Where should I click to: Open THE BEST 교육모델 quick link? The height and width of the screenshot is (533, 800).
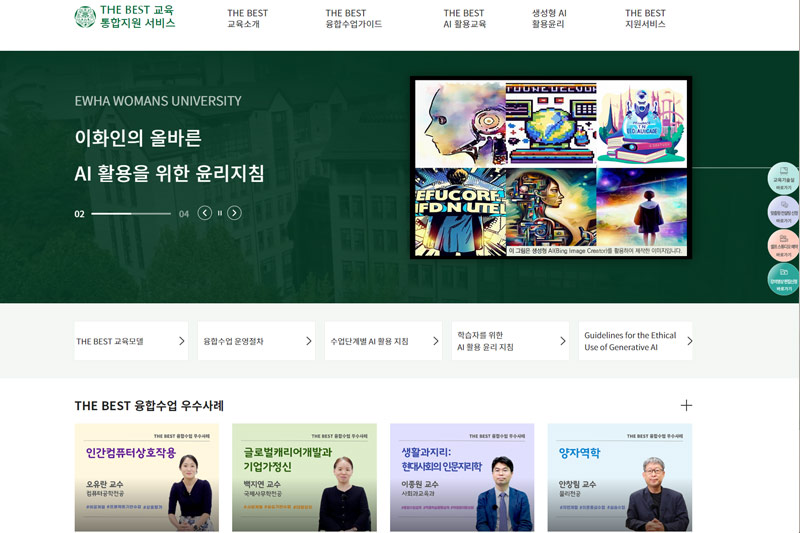coord(132,341)
